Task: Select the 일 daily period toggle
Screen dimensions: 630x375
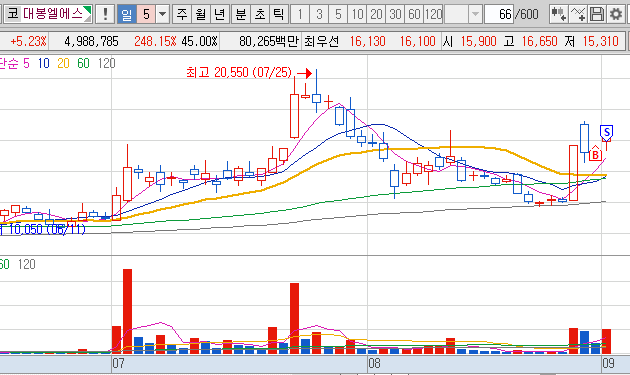Action: coord(127,14)
